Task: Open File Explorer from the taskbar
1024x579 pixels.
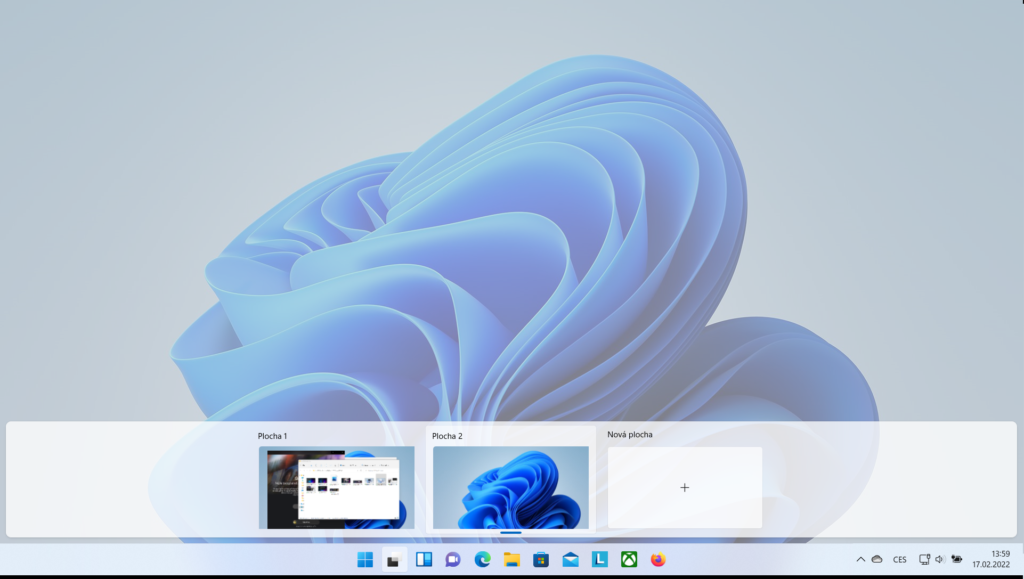Action: (511, 559)
